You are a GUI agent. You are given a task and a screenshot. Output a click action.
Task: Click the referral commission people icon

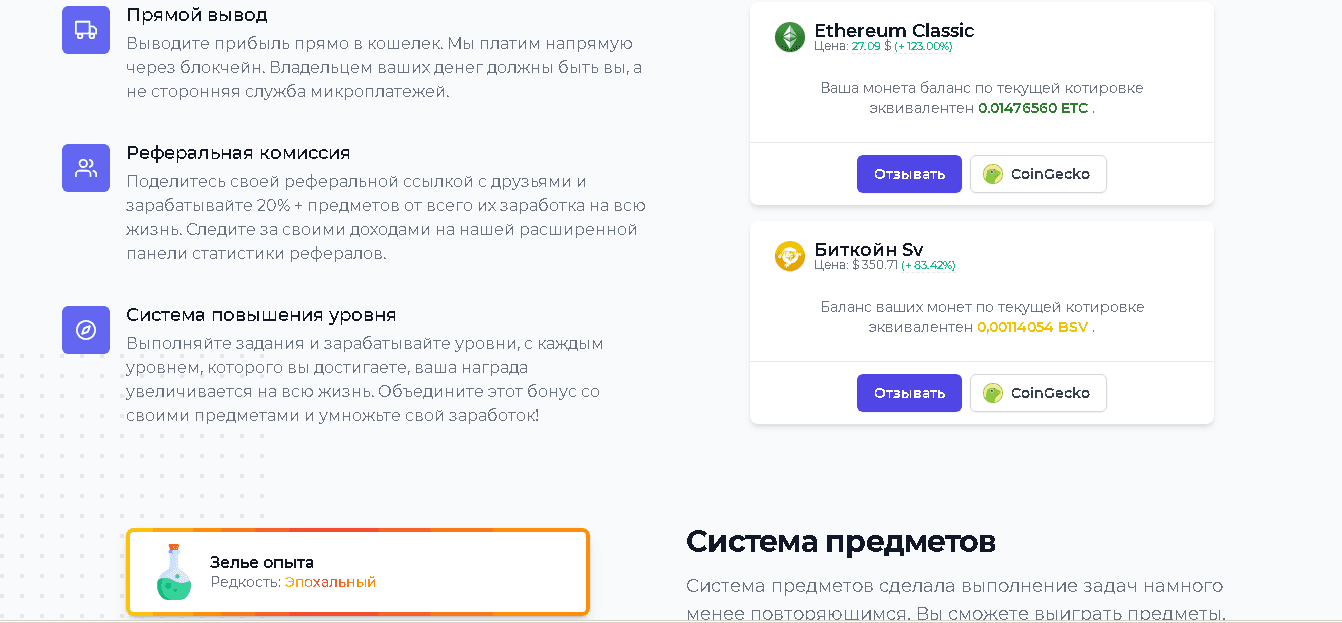[x=85, y=167]
